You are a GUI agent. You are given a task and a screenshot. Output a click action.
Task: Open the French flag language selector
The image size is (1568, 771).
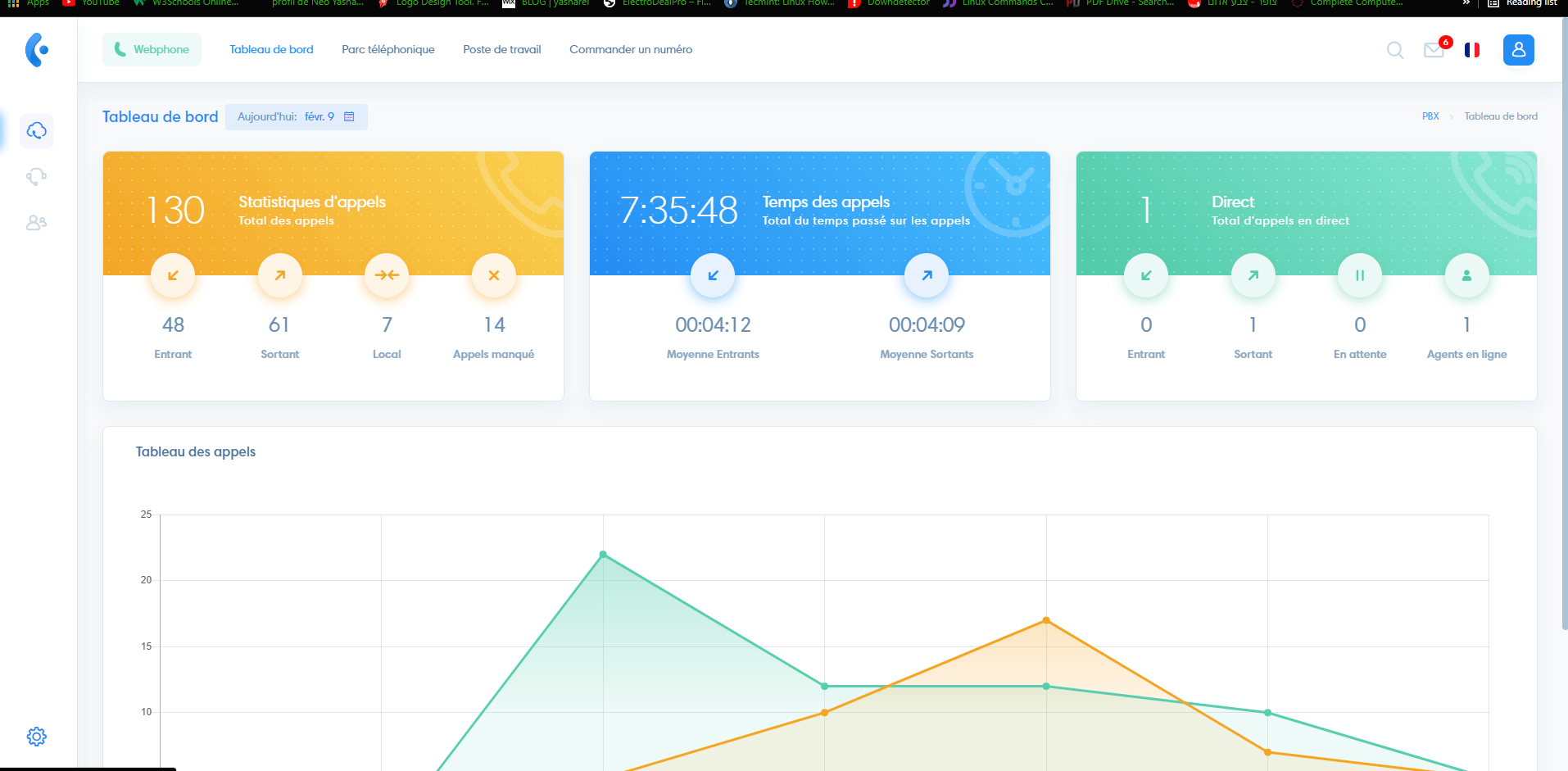click(x=1472, y=50)
